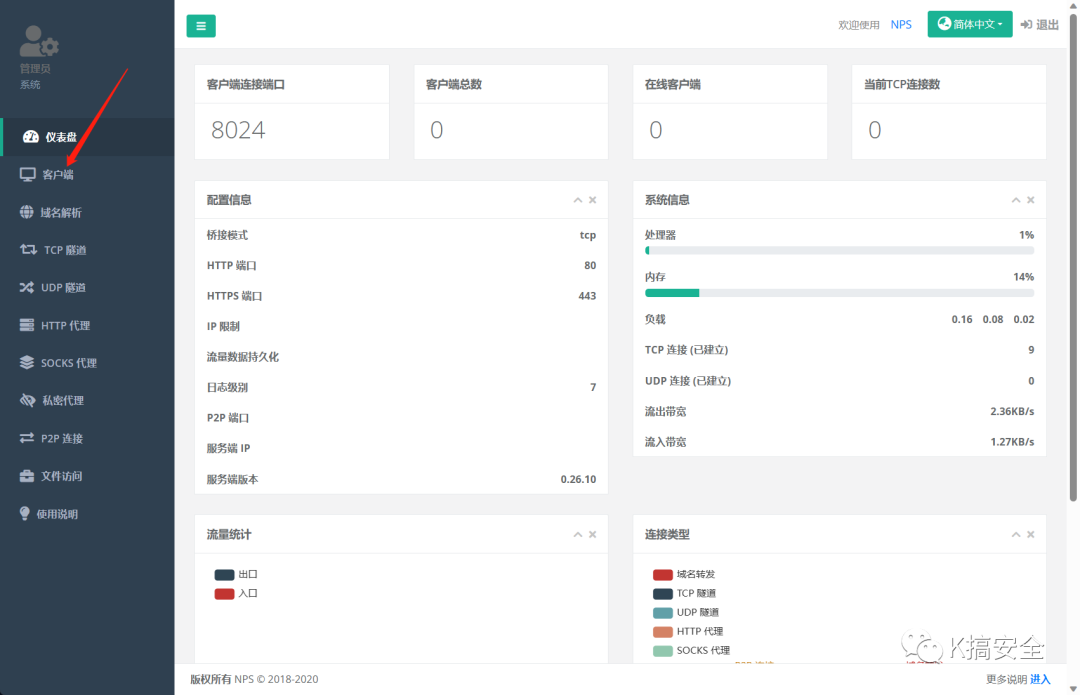Click the crossed-arrows icon for UDP 隧道

coord(25,287)
